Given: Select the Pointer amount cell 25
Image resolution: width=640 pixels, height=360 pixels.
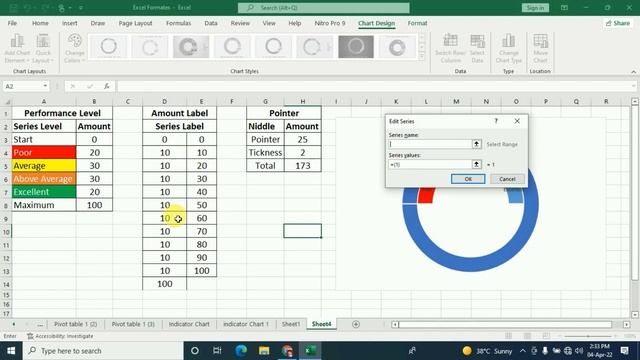Looking at the screenshot, I should click(302, 140).
